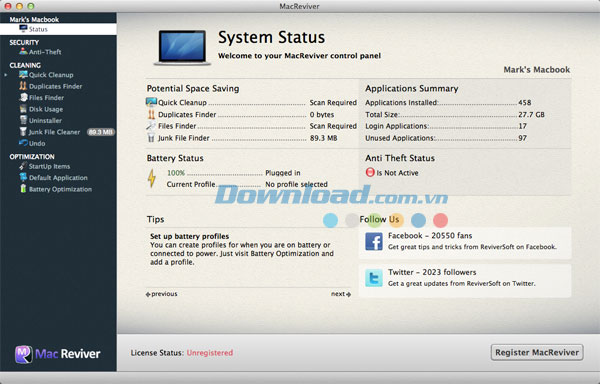This screenshot has height=384, width=600.
Task: Click the battery lightning bolt icon
Action: point(152,179)
